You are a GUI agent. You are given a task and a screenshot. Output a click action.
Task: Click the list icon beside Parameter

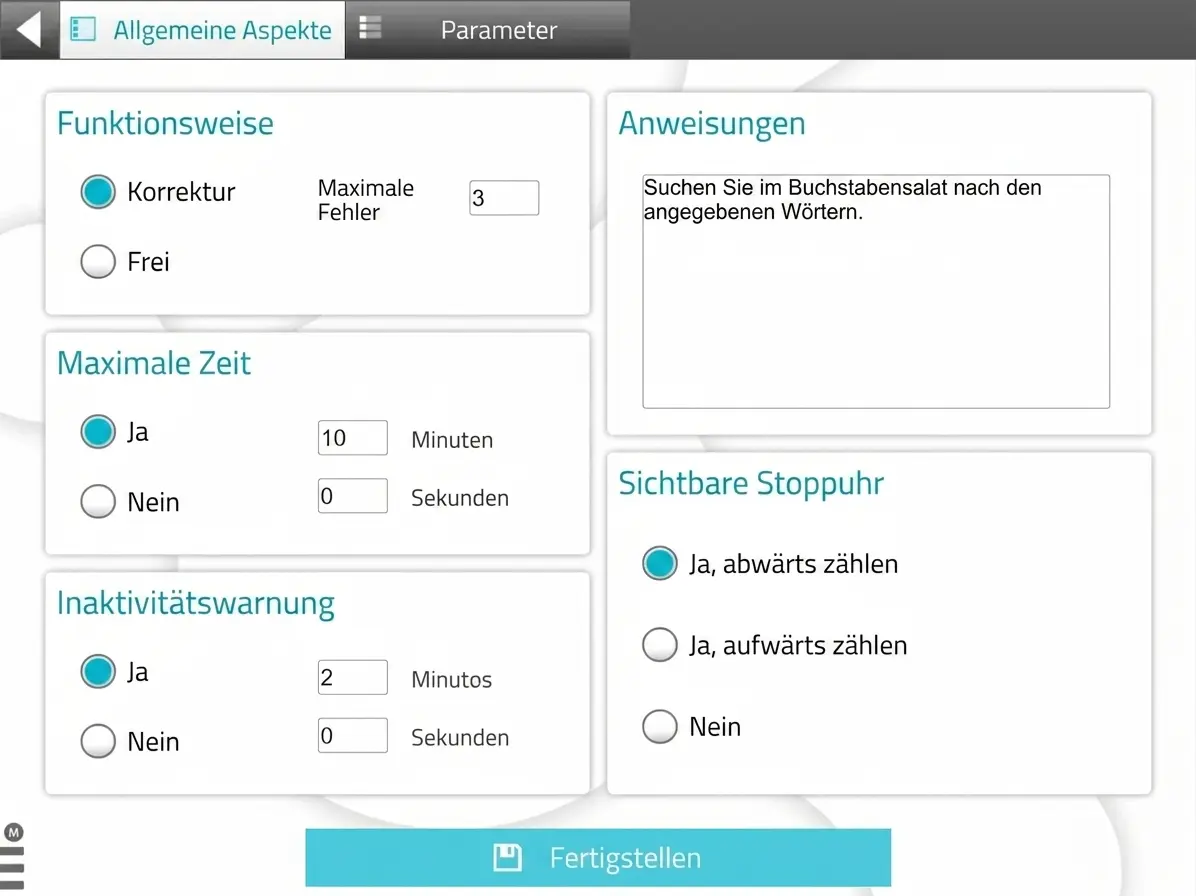370,27
